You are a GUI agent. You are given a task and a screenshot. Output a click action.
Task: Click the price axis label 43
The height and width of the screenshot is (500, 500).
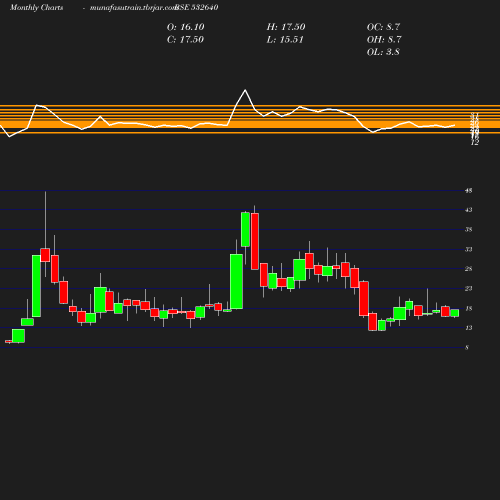469,210
